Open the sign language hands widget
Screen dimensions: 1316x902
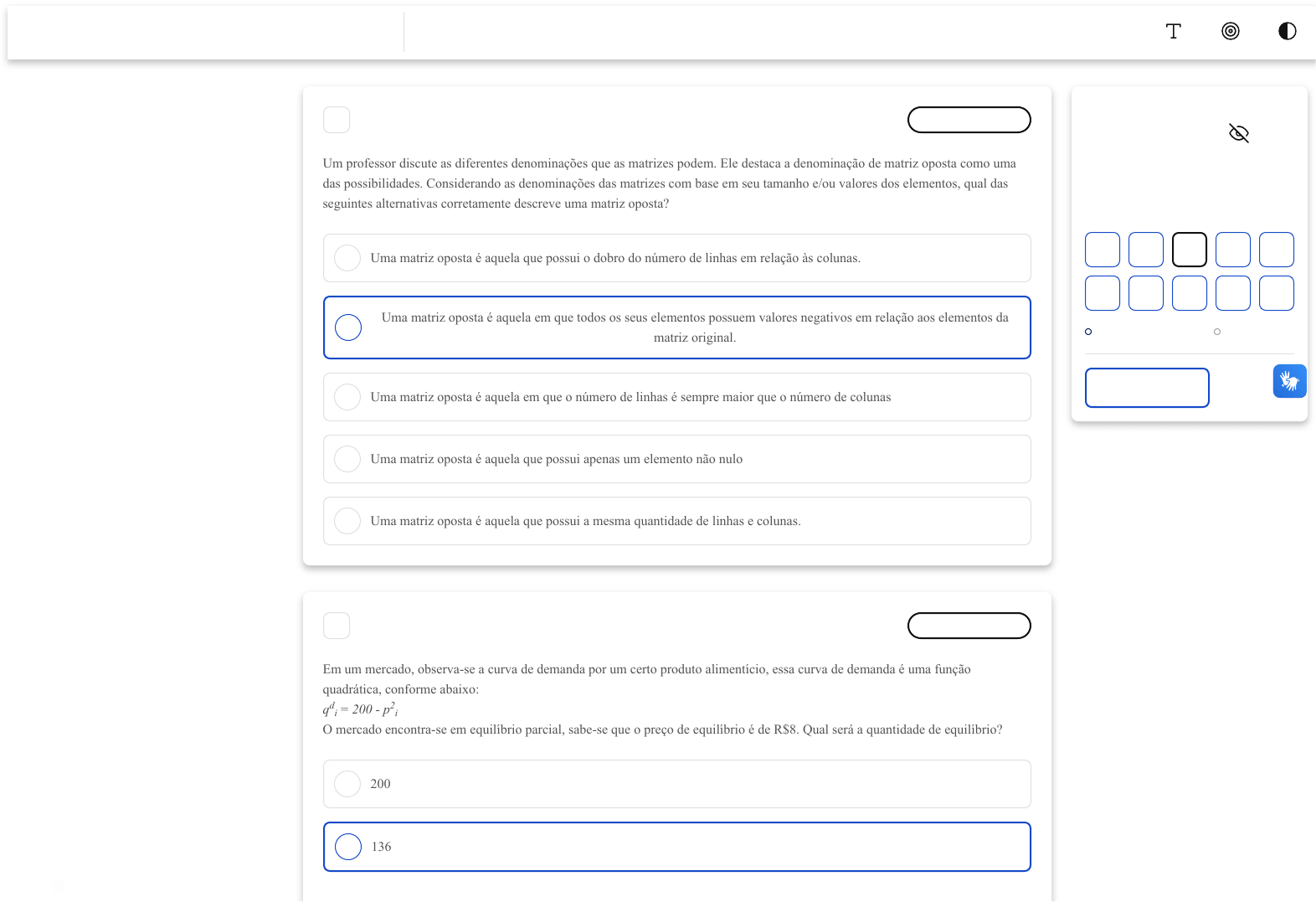tap(1289, 381)
